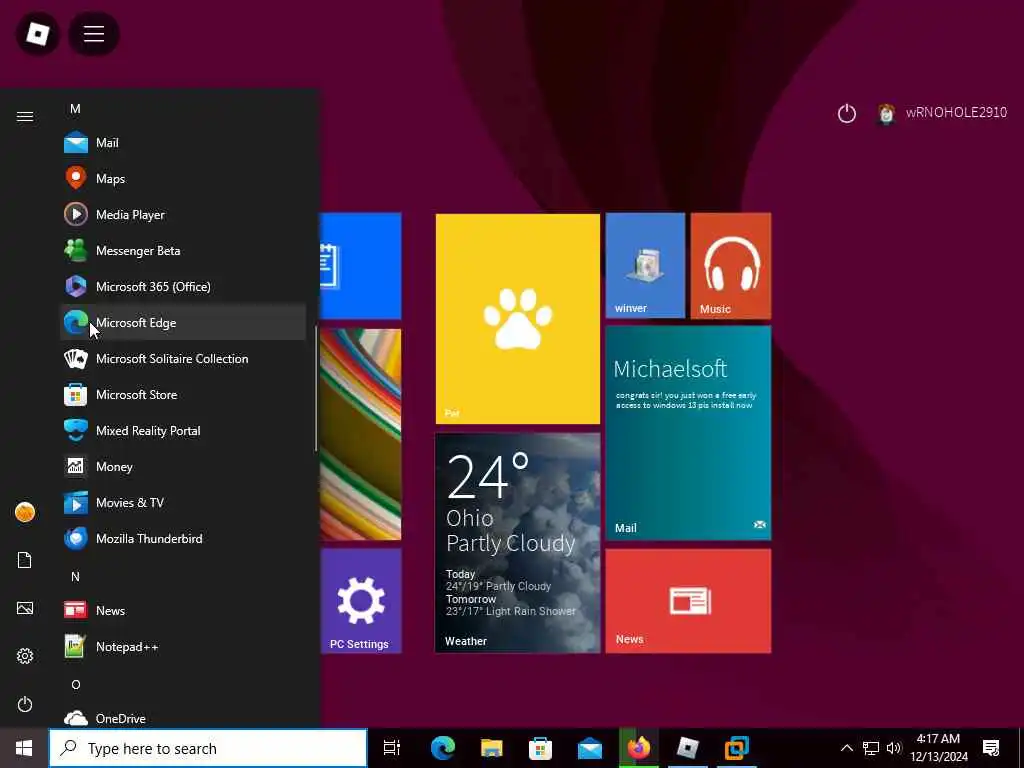
Task: Open News from the app list
Action: (x=183, y=611)
